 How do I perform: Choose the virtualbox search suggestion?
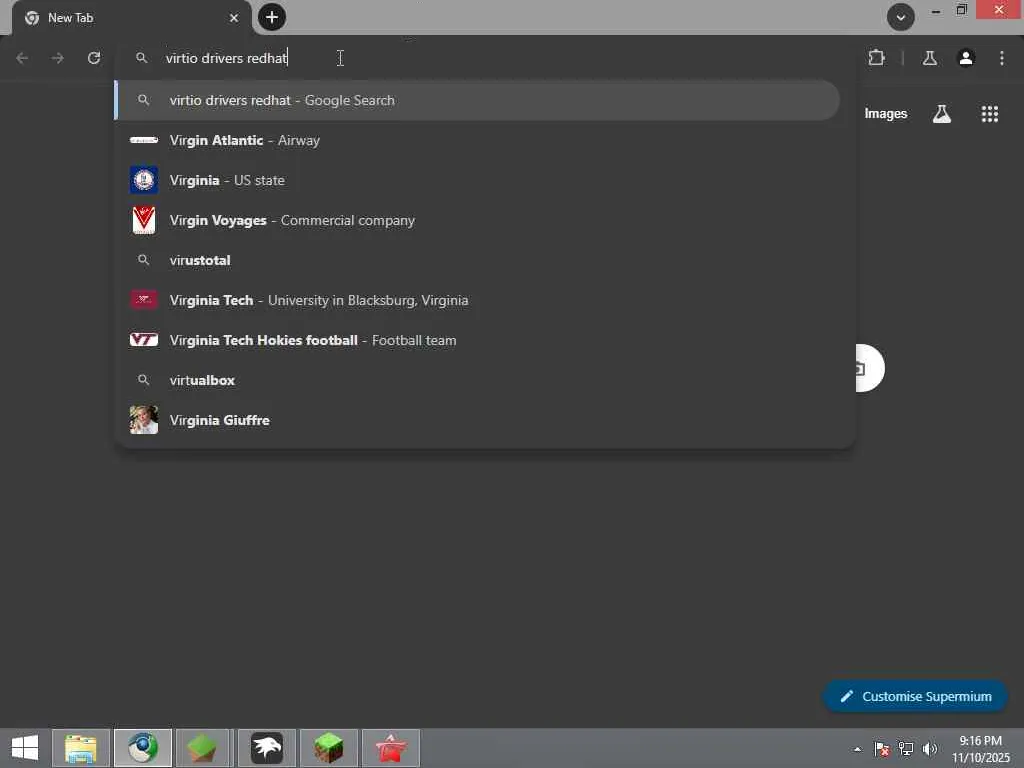click(x=477, y=380)
